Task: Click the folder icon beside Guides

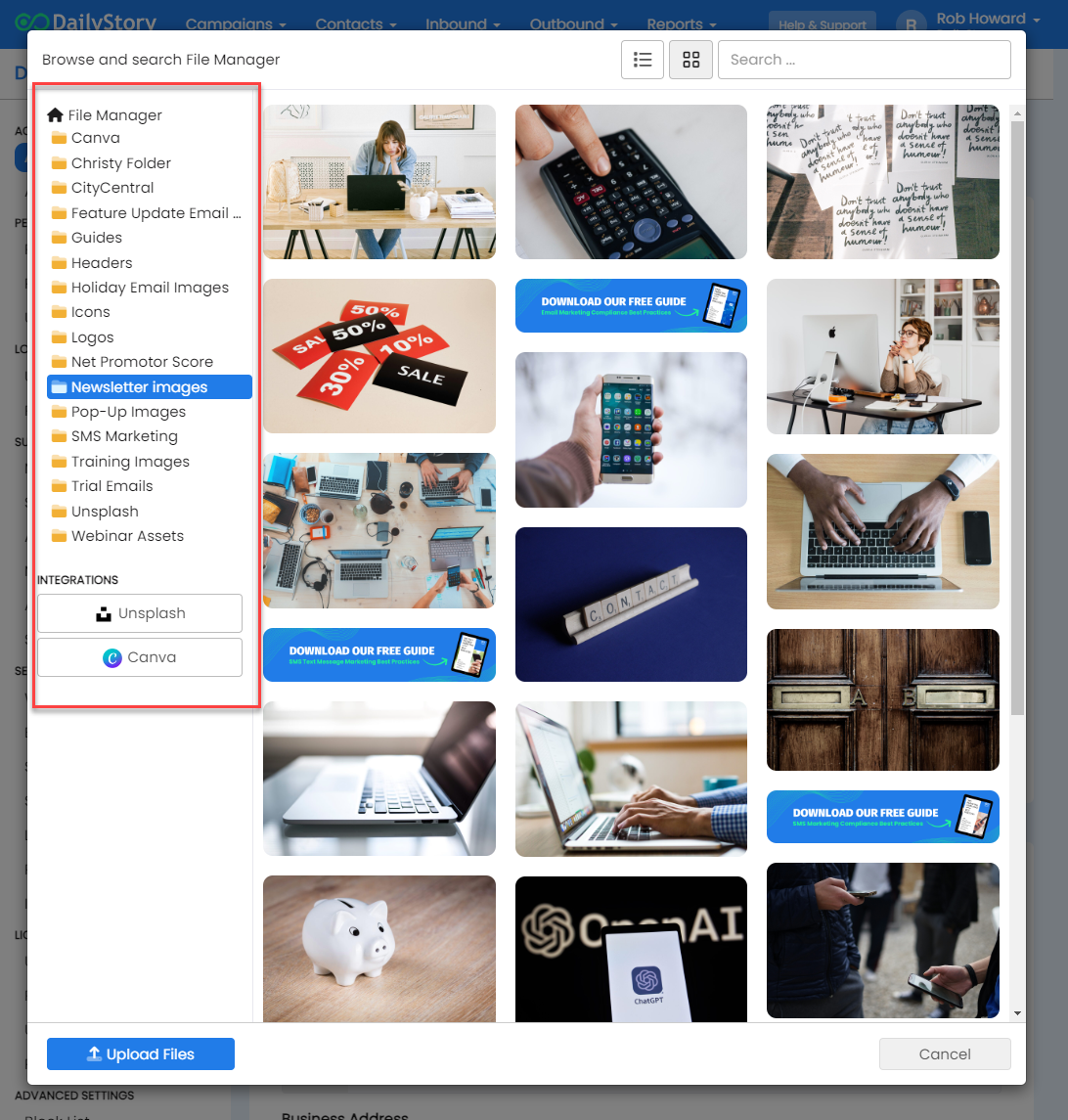Action: (60, 238)
